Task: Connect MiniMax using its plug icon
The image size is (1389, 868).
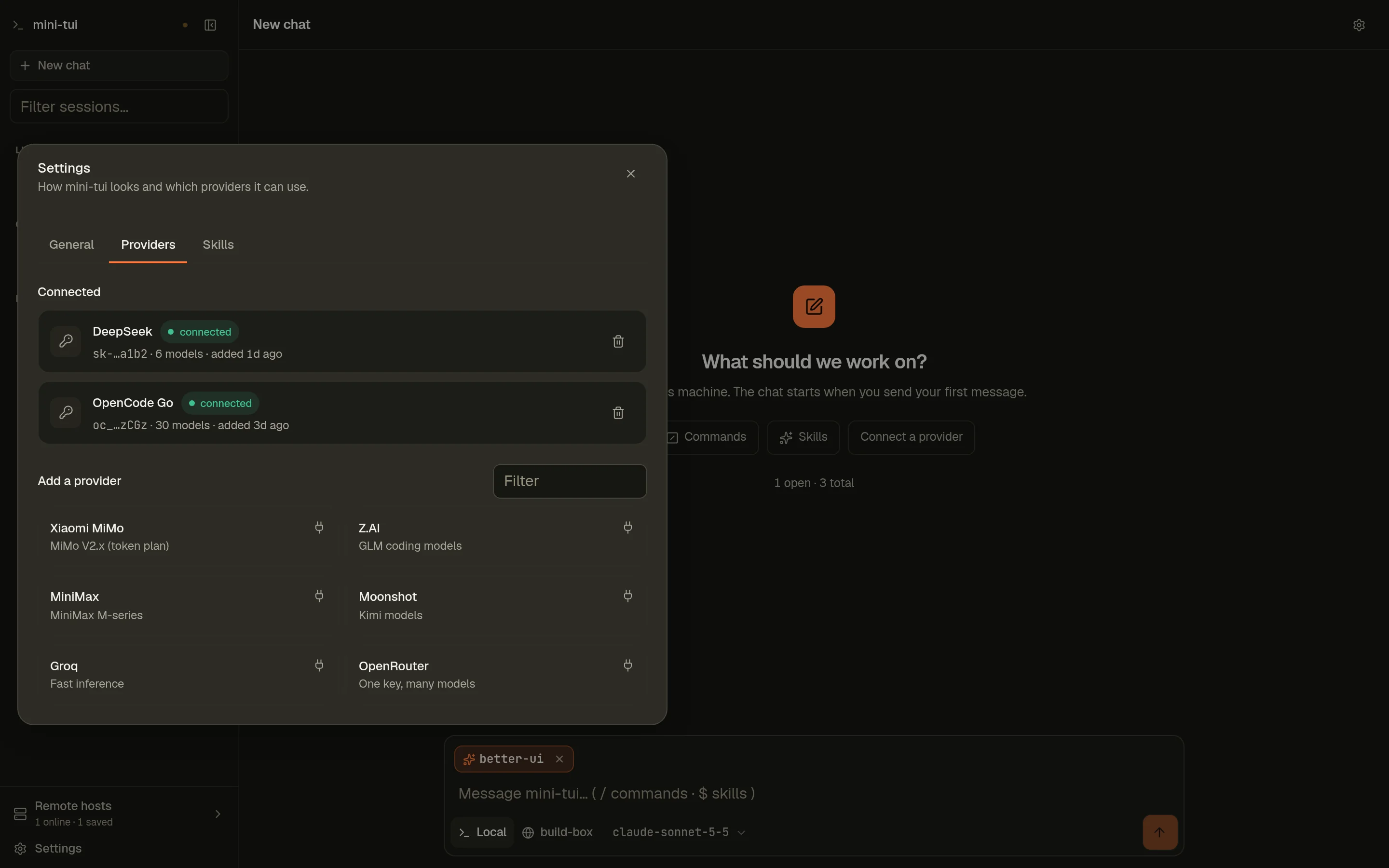Action: pyautogui.click(x=319, y=596)
